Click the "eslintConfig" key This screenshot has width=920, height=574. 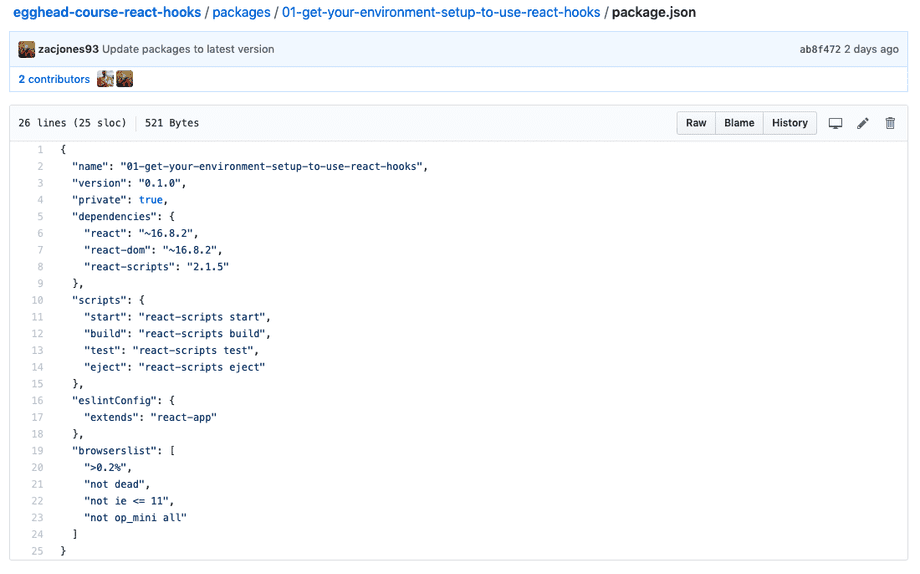[114, 401]
